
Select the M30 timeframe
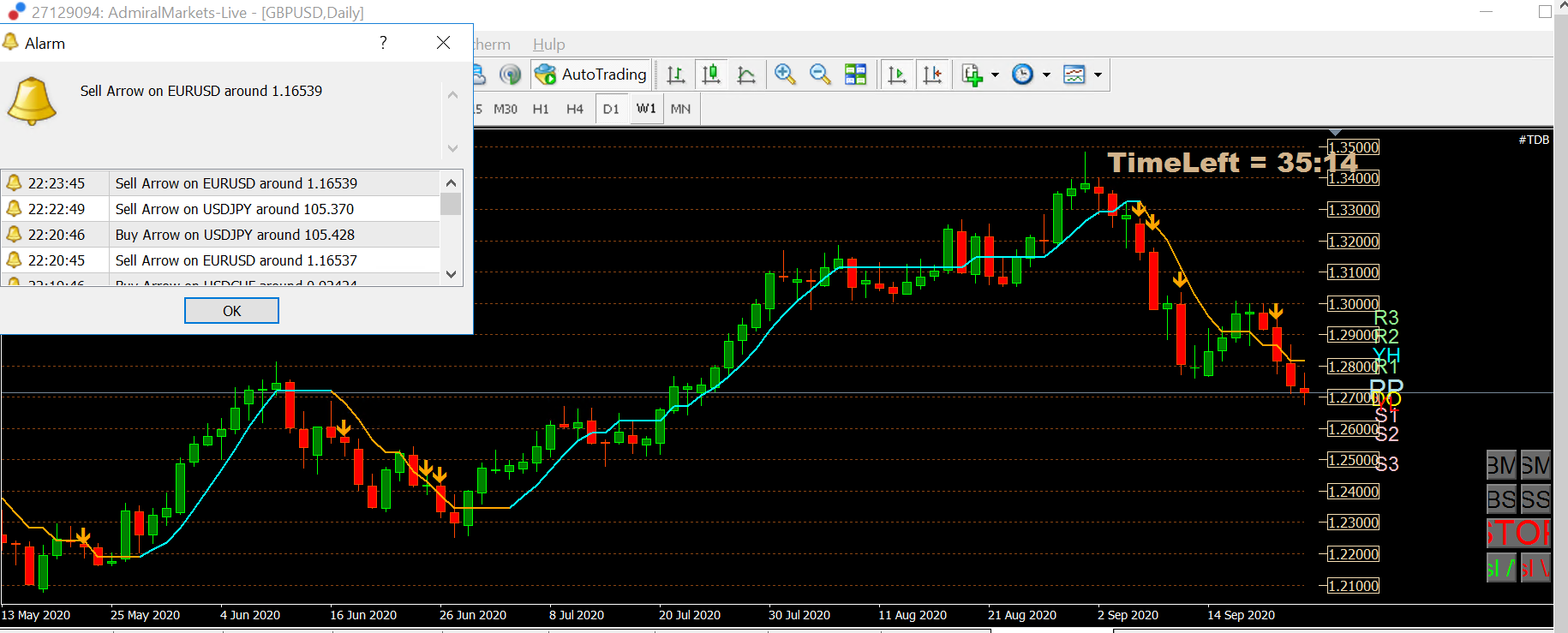tap(506, 109)
